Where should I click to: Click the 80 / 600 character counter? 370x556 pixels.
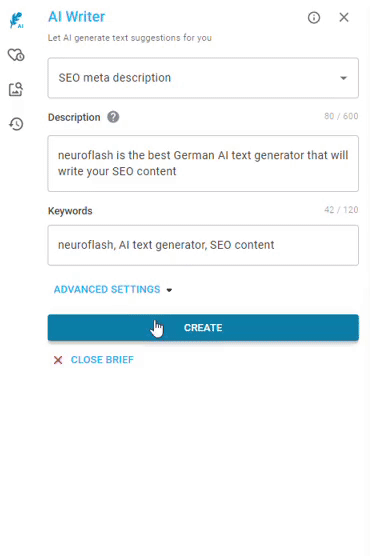[x=341, y=116]
